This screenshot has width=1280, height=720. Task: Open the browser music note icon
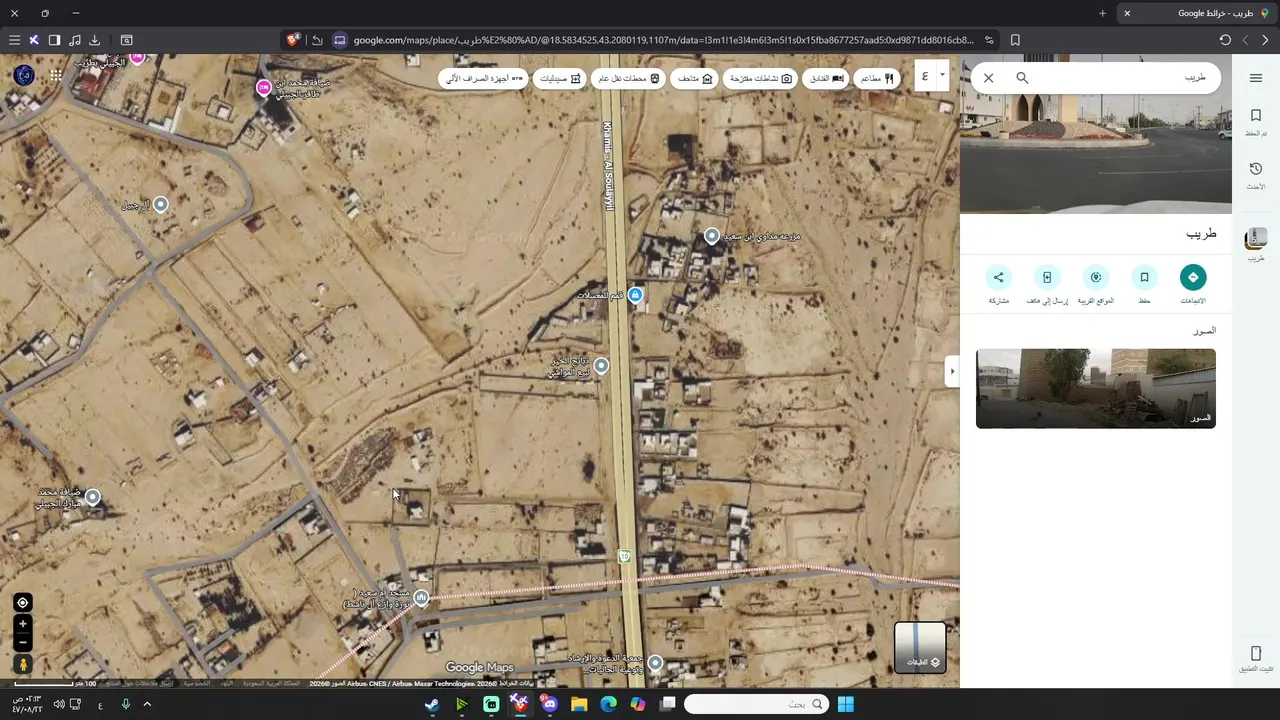[x=74, y=40]
